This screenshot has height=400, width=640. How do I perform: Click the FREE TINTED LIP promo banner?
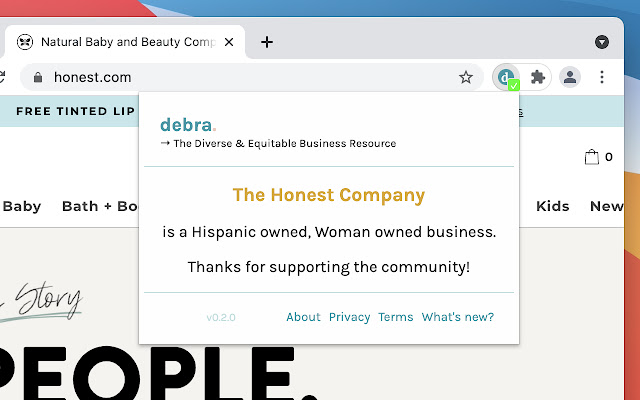pyautogui.click(x=76, y=111)
